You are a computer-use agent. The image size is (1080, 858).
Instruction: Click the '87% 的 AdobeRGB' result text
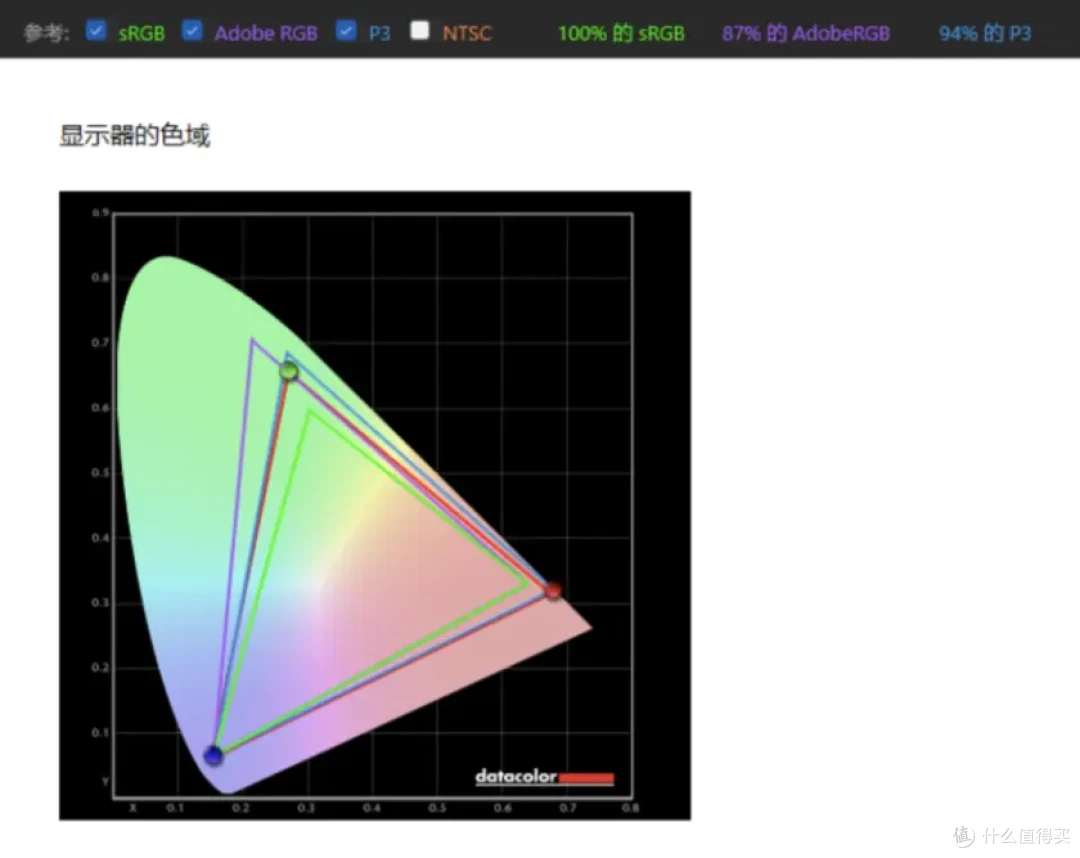[806, 33]
